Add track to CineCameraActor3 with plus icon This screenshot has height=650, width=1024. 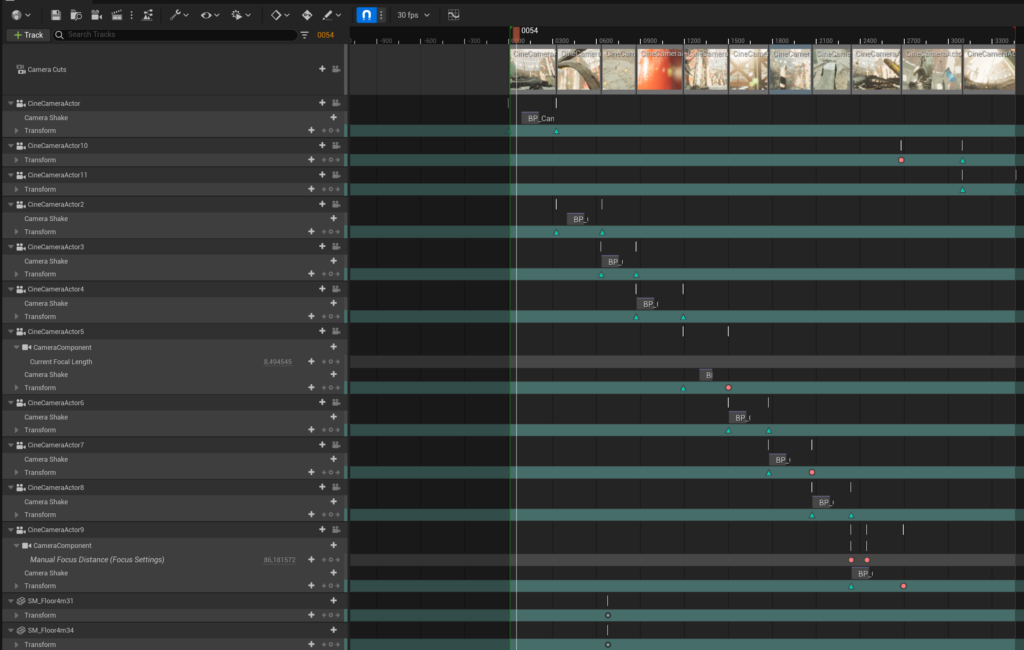(x=322, y=246)
